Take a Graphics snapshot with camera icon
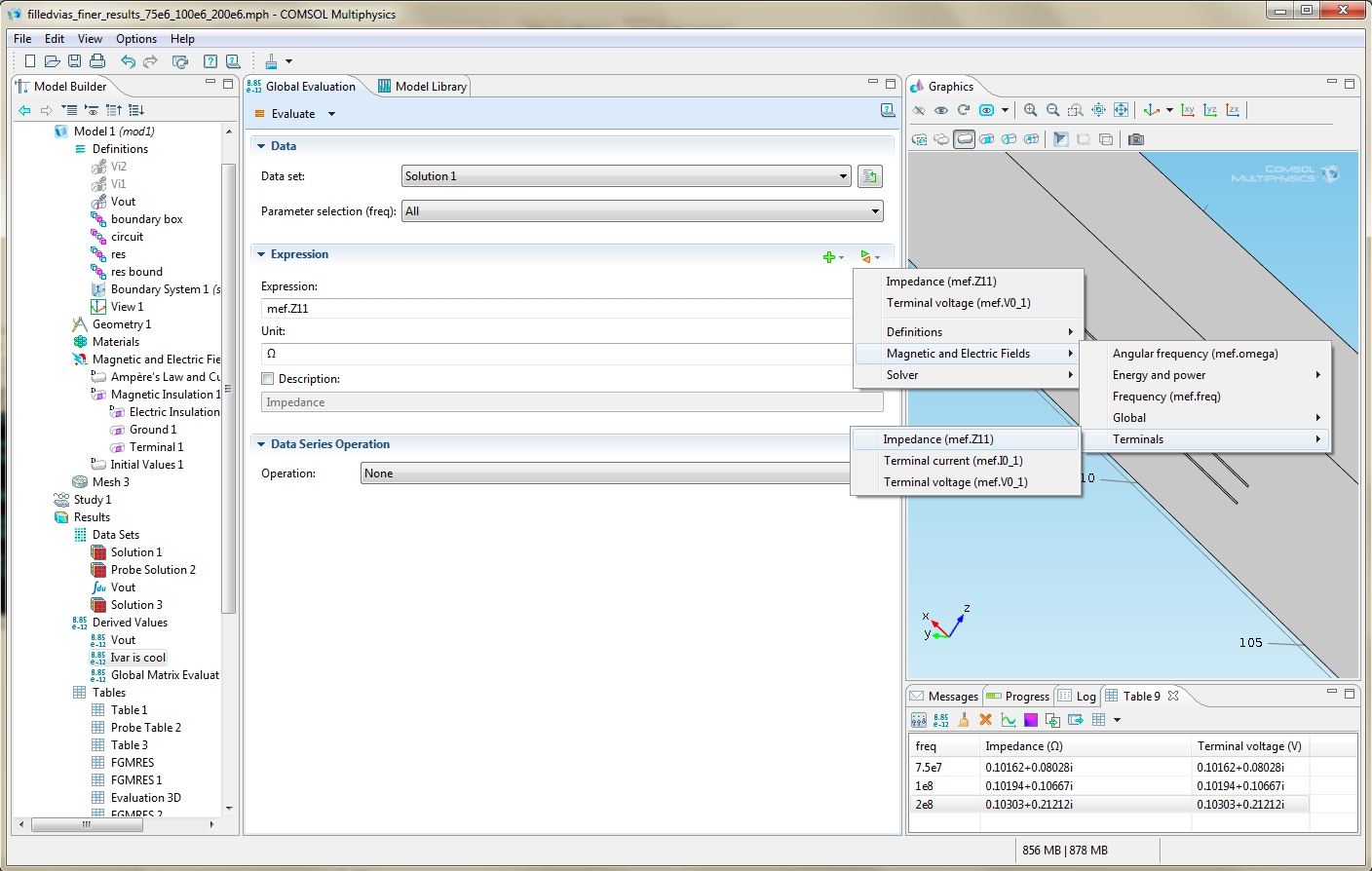The image size is (1372, 871). point(1136,139)
